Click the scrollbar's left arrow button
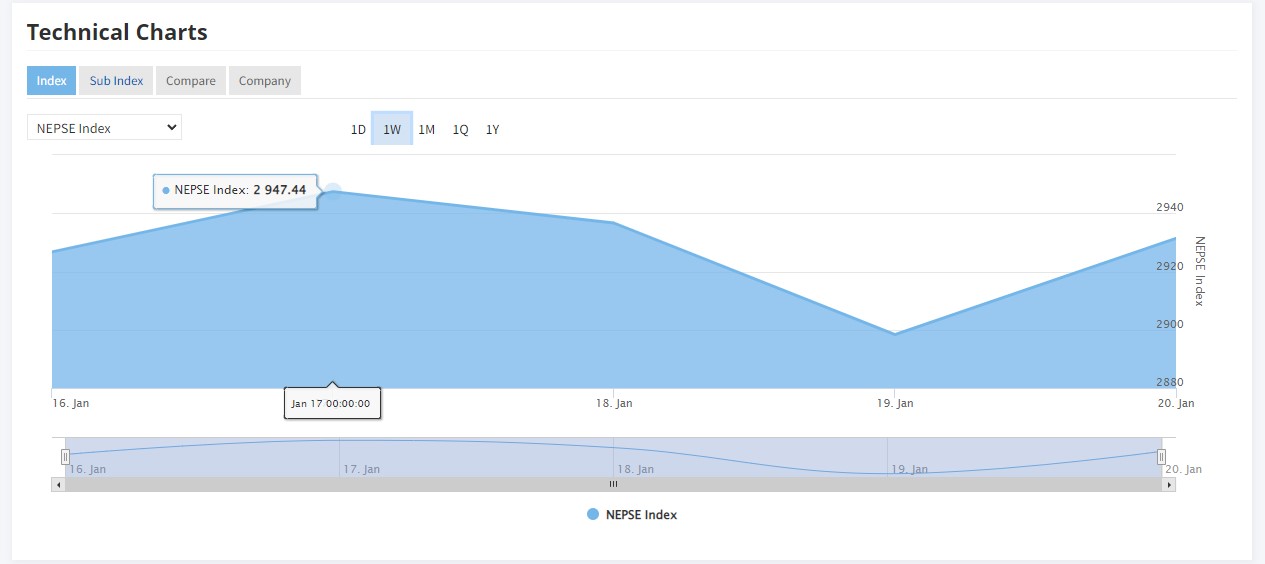The height and width of the screenshot is (564, 1265). [58, 484]
